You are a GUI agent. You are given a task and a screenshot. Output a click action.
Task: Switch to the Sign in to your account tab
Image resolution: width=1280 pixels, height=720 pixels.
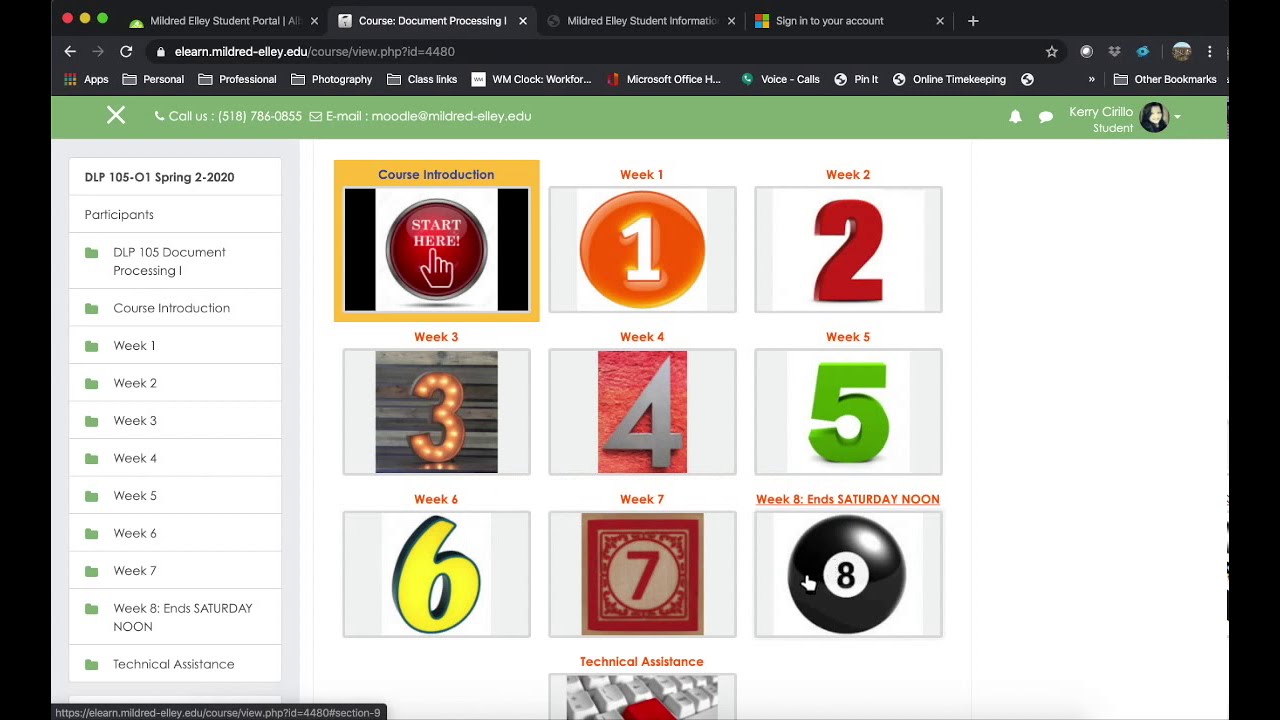click(848, 20)
